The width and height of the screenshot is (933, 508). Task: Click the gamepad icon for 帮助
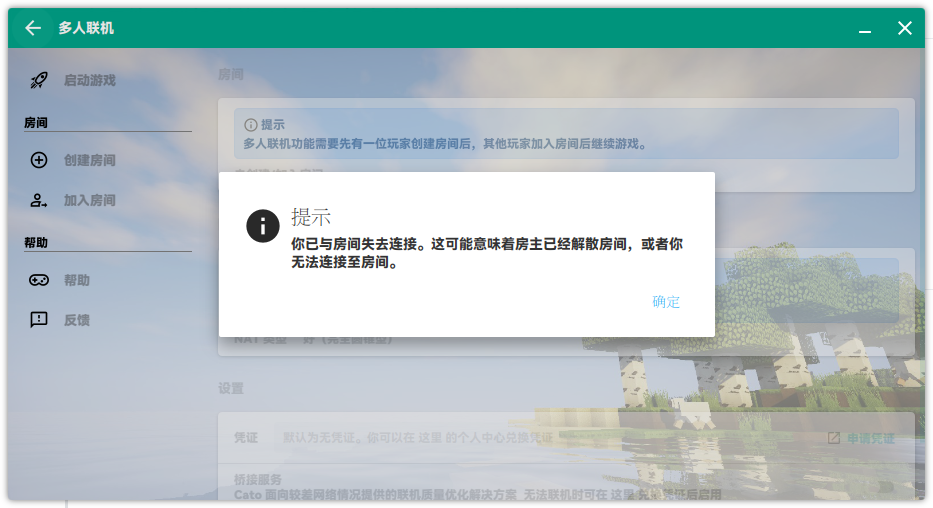(39, 280)
